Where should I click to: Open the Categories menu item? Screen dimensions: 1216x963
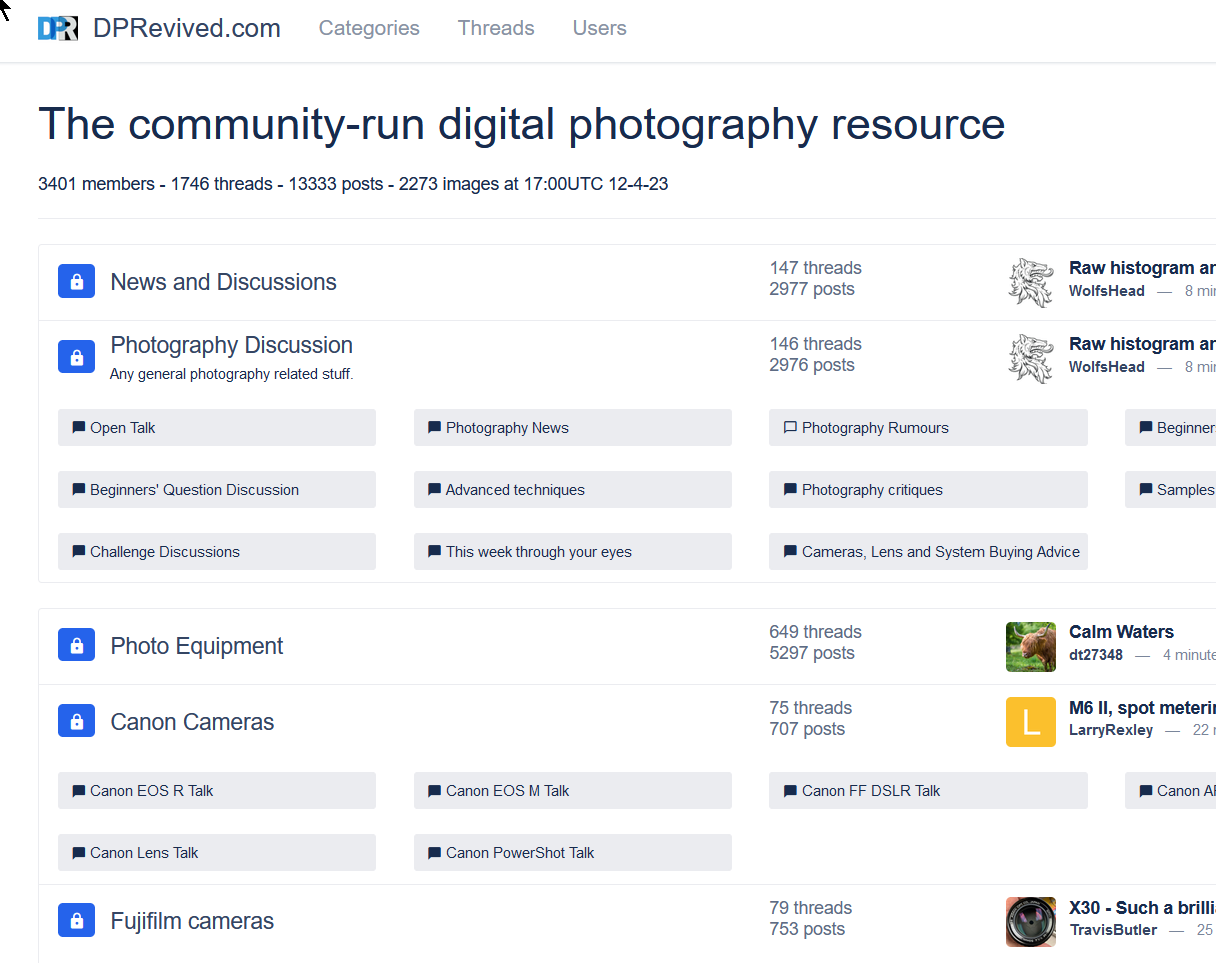(369, 28)
